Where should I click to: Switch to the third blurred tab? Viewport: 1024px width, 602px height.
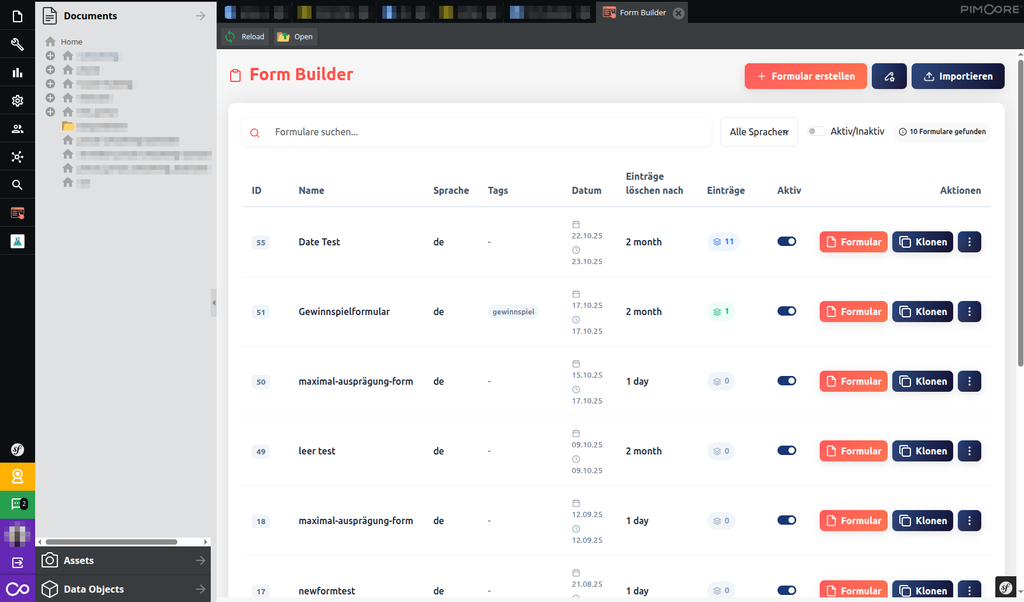coord(406,12)
